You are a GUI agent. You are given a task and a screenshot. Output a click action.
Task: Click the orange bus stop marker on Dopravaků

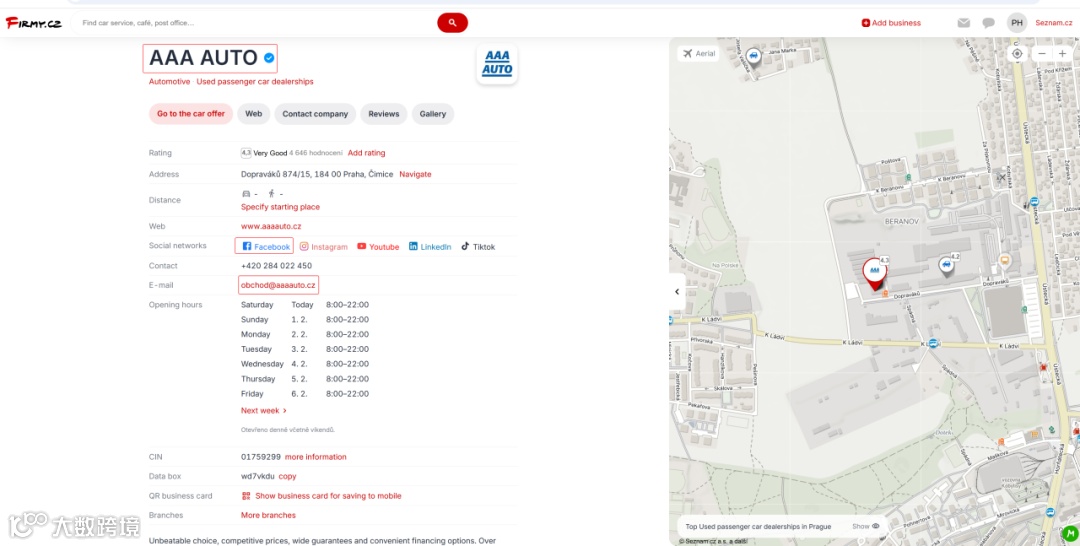[x=1004, y=260]
